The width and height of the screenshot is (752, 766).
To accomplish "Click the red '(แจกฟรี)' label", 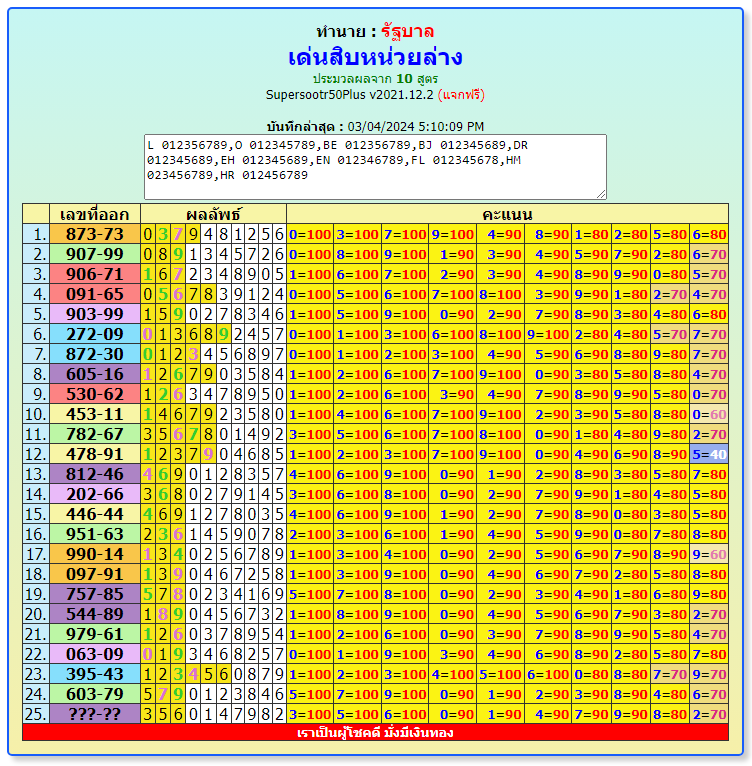I will 461,95.
